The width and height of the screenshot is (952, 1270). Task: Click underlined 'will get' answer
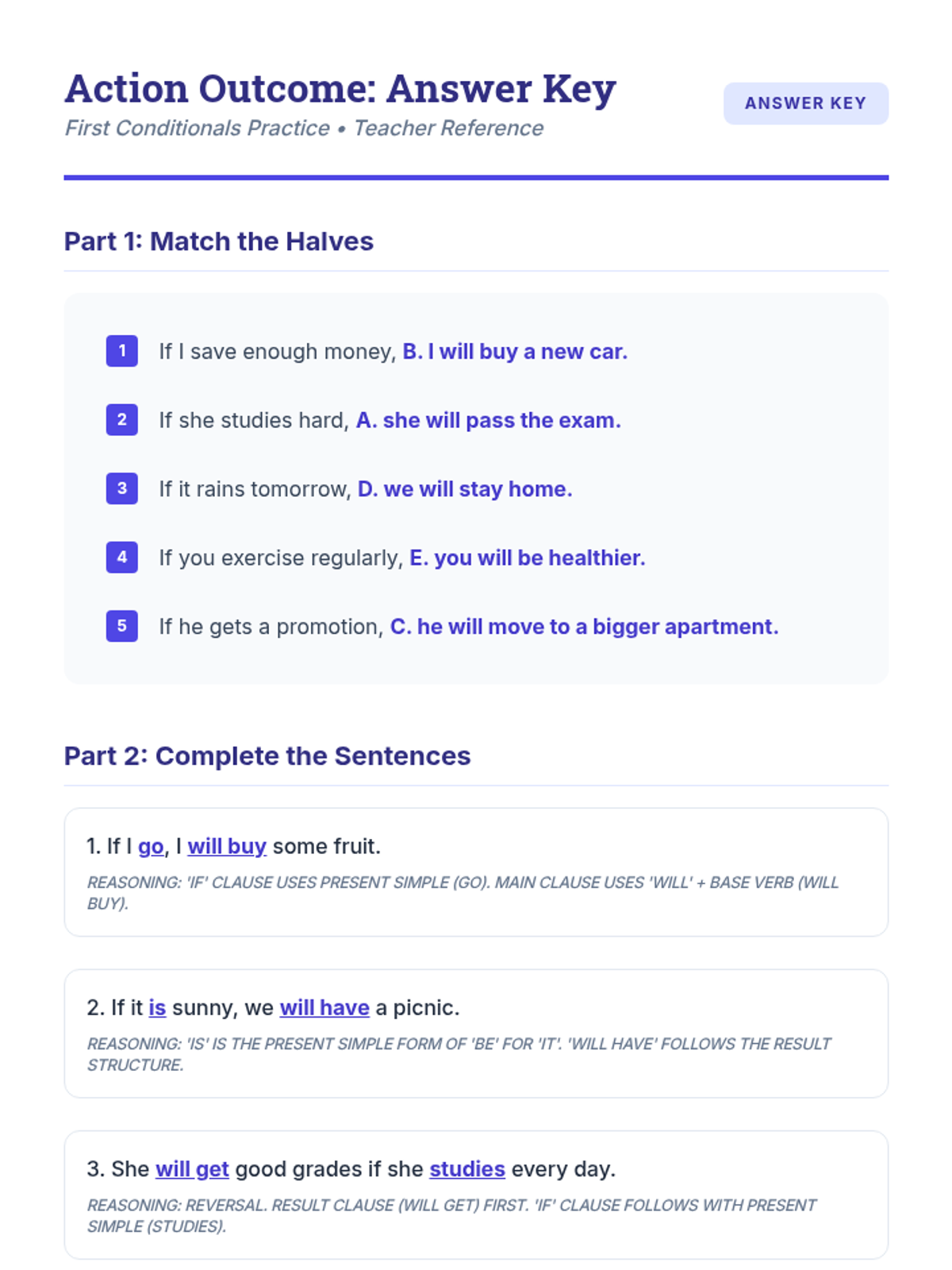tap(192, 1169)
